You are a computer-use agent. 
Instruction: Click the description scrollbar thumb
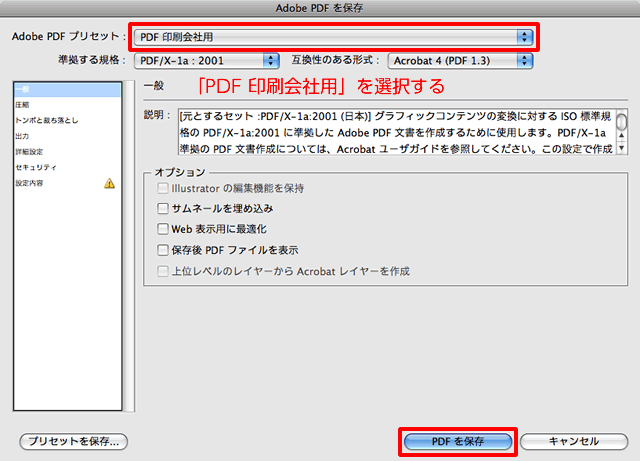[622, 121]
